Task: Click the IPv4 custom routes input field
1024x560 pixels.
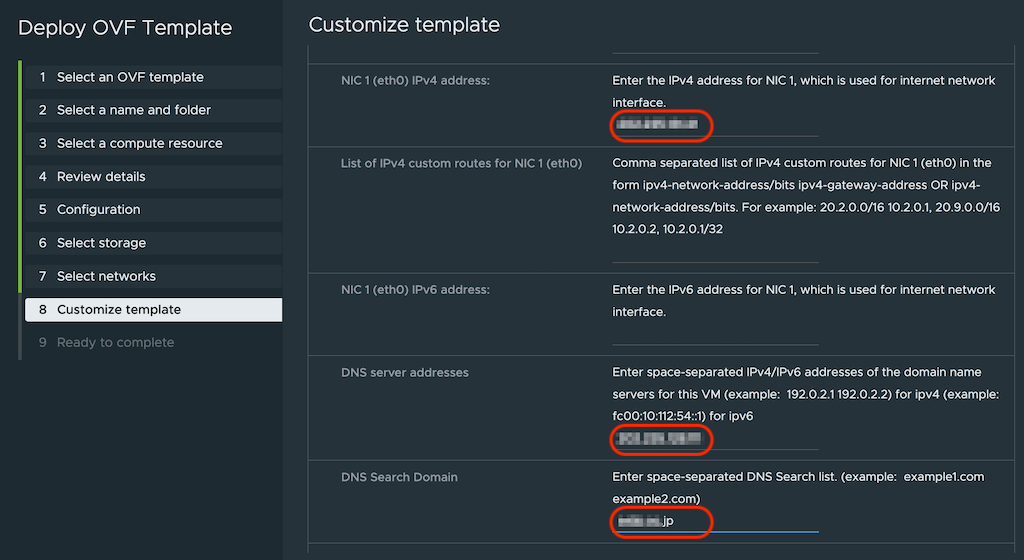Action: pyautogui.click(x=714, y=251)
